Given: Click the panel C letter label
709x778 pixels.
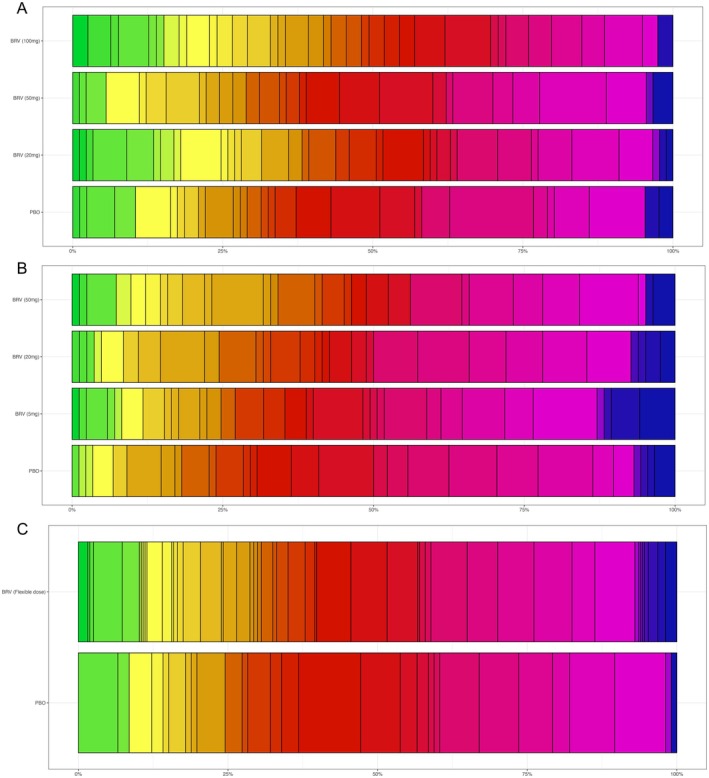Looking at the screenshot, I should (x=22, y=529).
